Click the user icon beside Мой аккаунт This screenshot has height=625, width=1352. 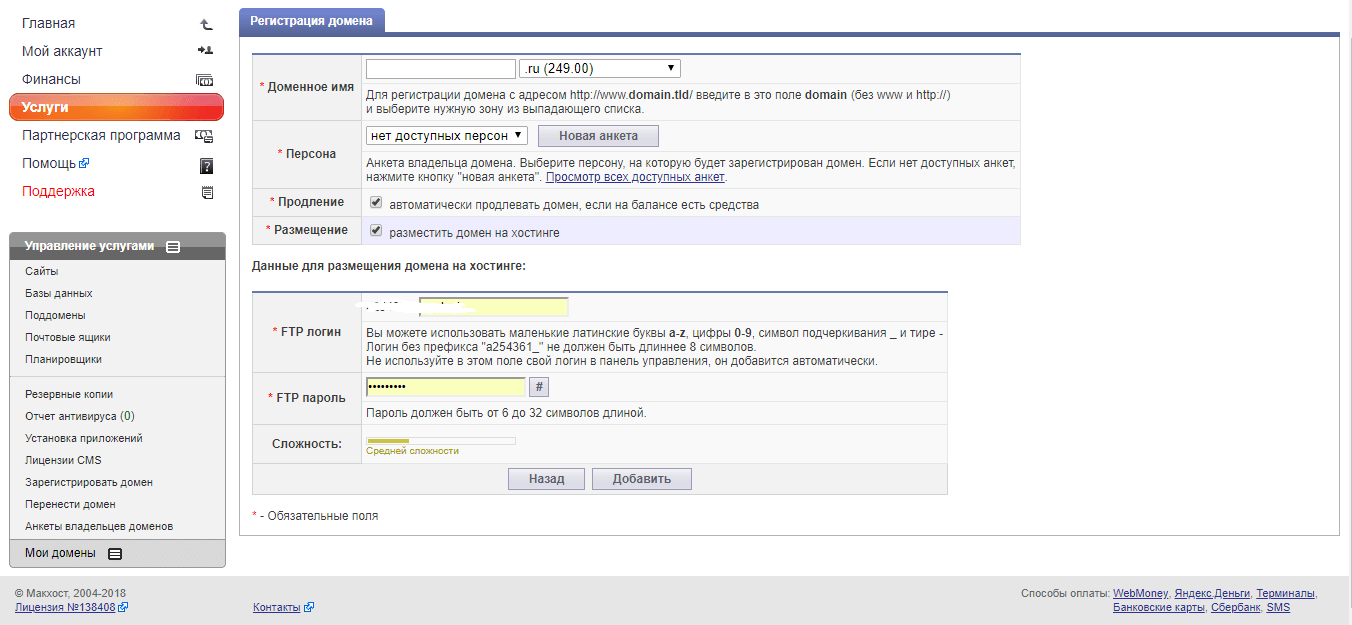click(205, 51)
